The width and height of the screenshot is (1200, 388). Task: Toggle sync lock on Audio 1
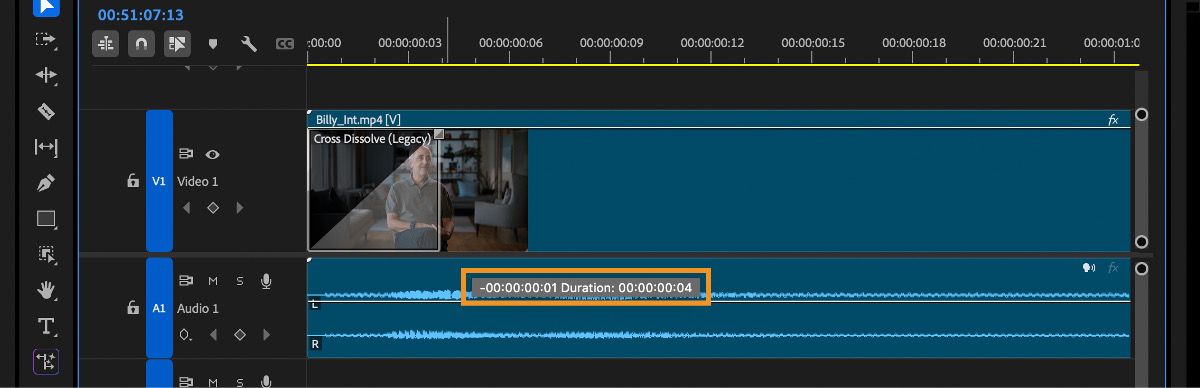point(186,281)
